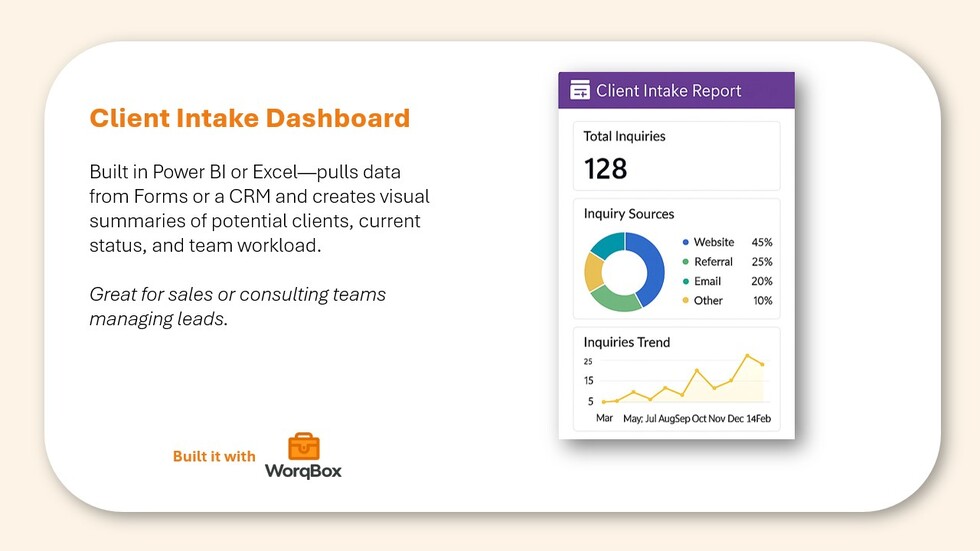Image resolution: width=980 pixels, height=551 pixels.
Task: Select the green Referral donut segment
Action: 613,298
